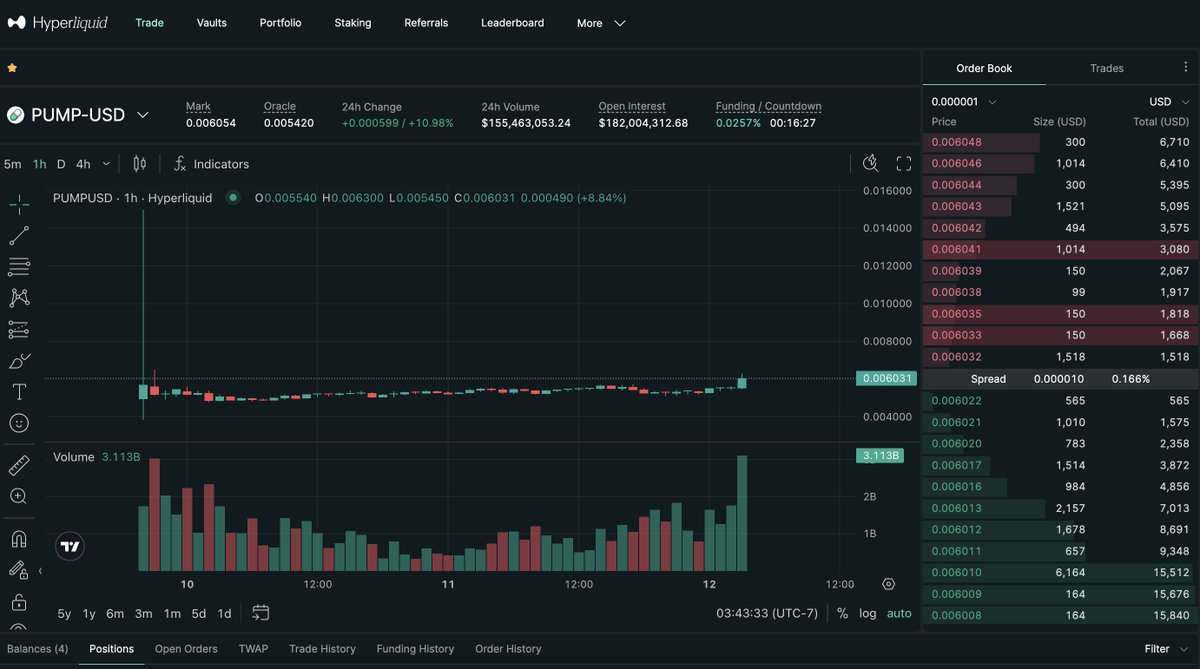Open the More navigation dropdown
The image size is (1200, 669).
601,23
